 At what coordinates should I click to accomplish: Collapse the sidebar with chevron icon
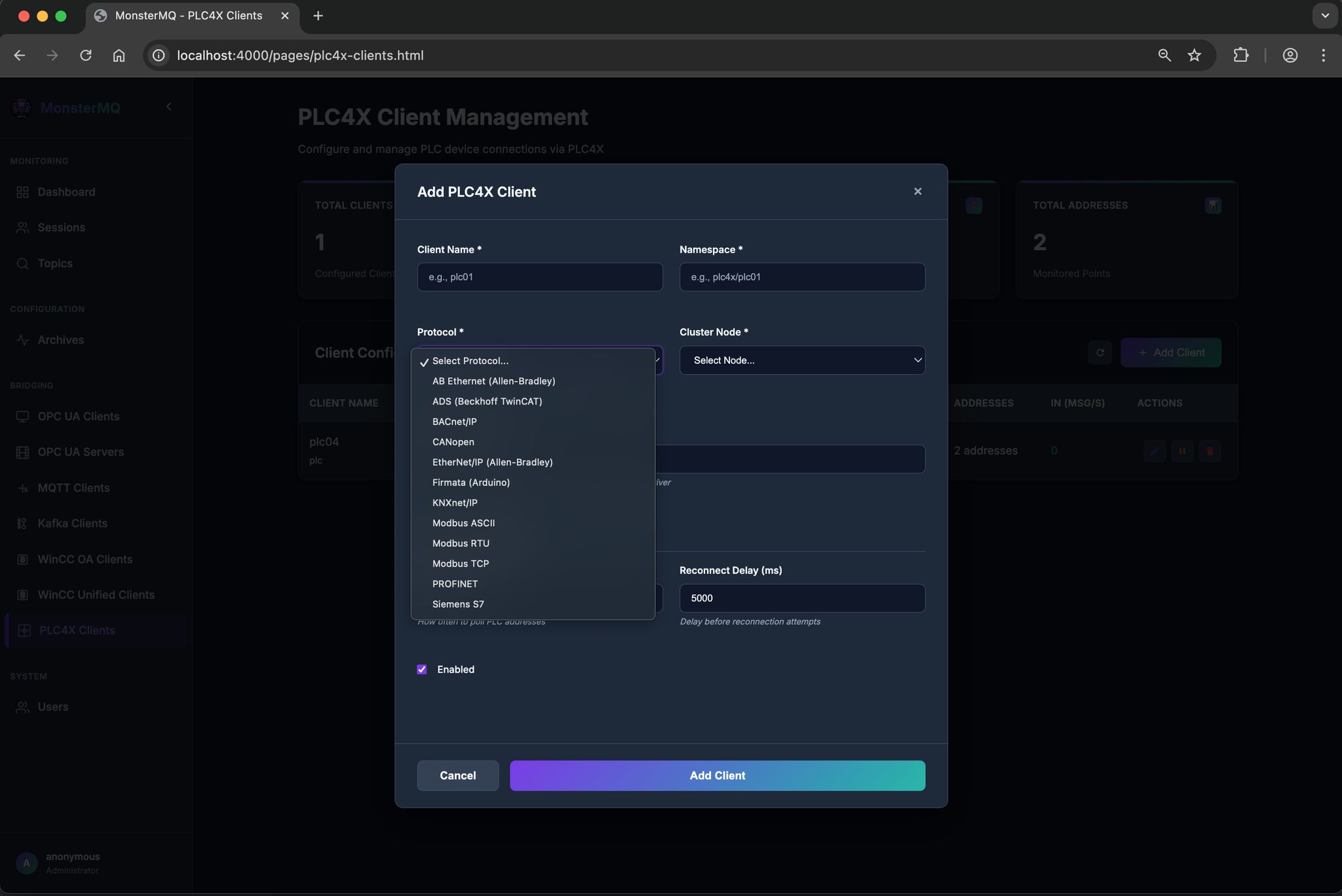point(168,107)
